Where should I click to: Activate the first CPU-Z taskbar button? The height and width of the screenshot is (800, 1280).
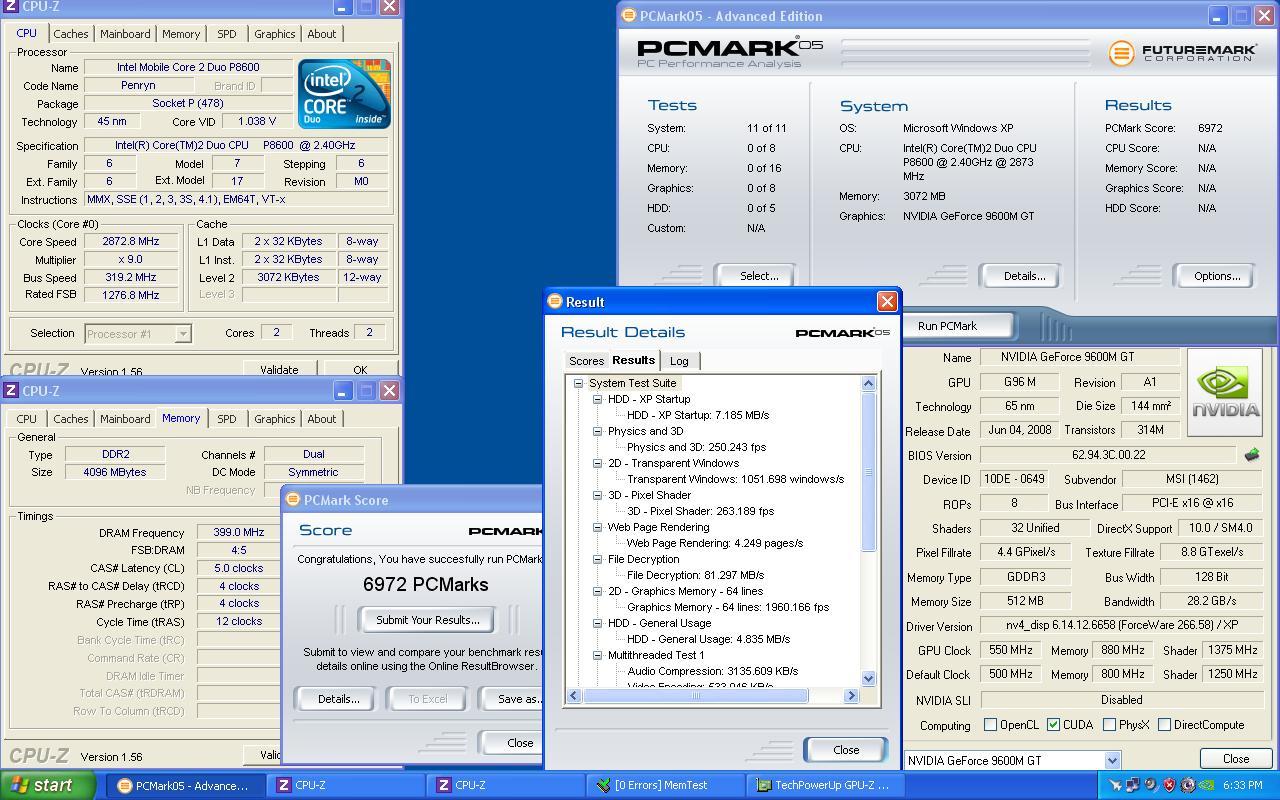coord(346,785)
